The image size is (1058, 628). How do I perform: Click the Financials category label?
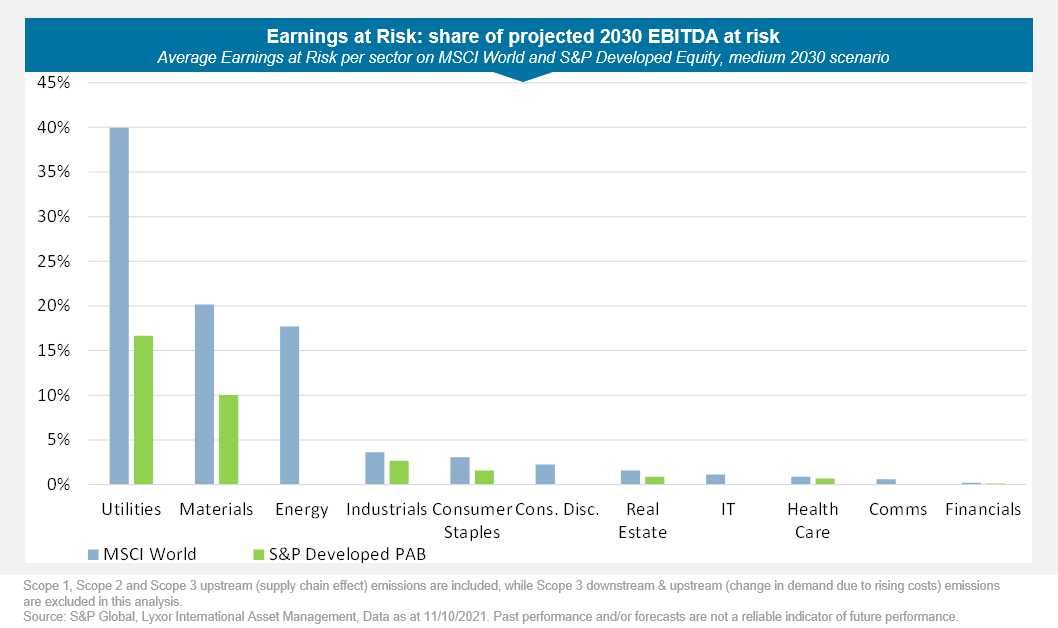coord(983,509)
